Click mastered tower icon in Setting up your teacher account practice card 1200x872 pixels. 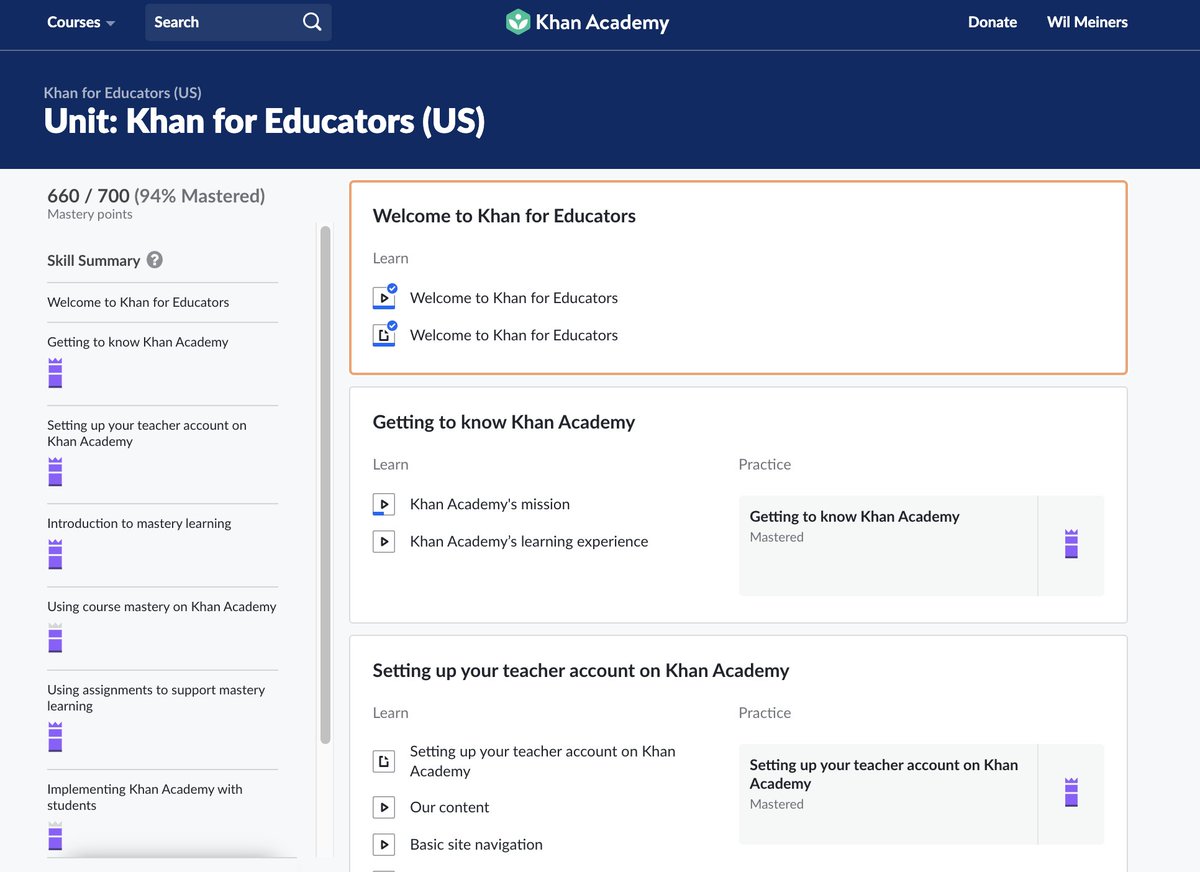(1071, 793)
